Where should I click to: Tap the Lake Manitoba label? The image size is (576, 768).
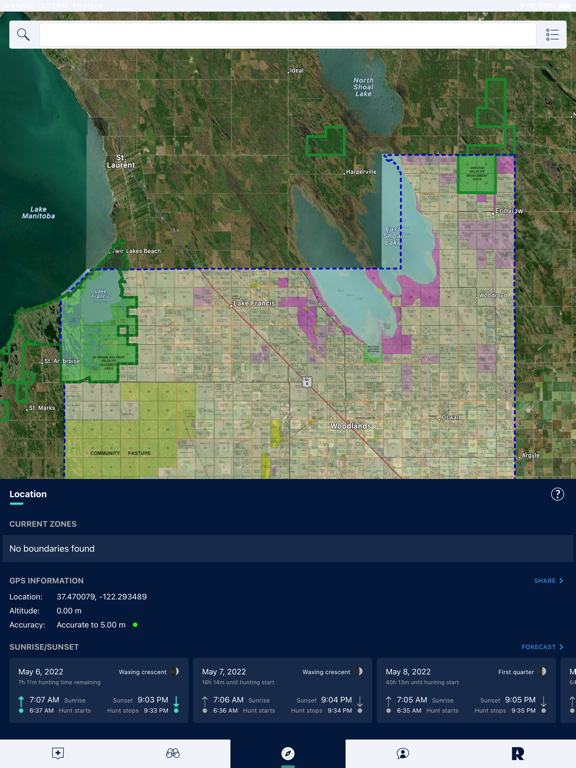pyautogui.click(x=38, y=213)
